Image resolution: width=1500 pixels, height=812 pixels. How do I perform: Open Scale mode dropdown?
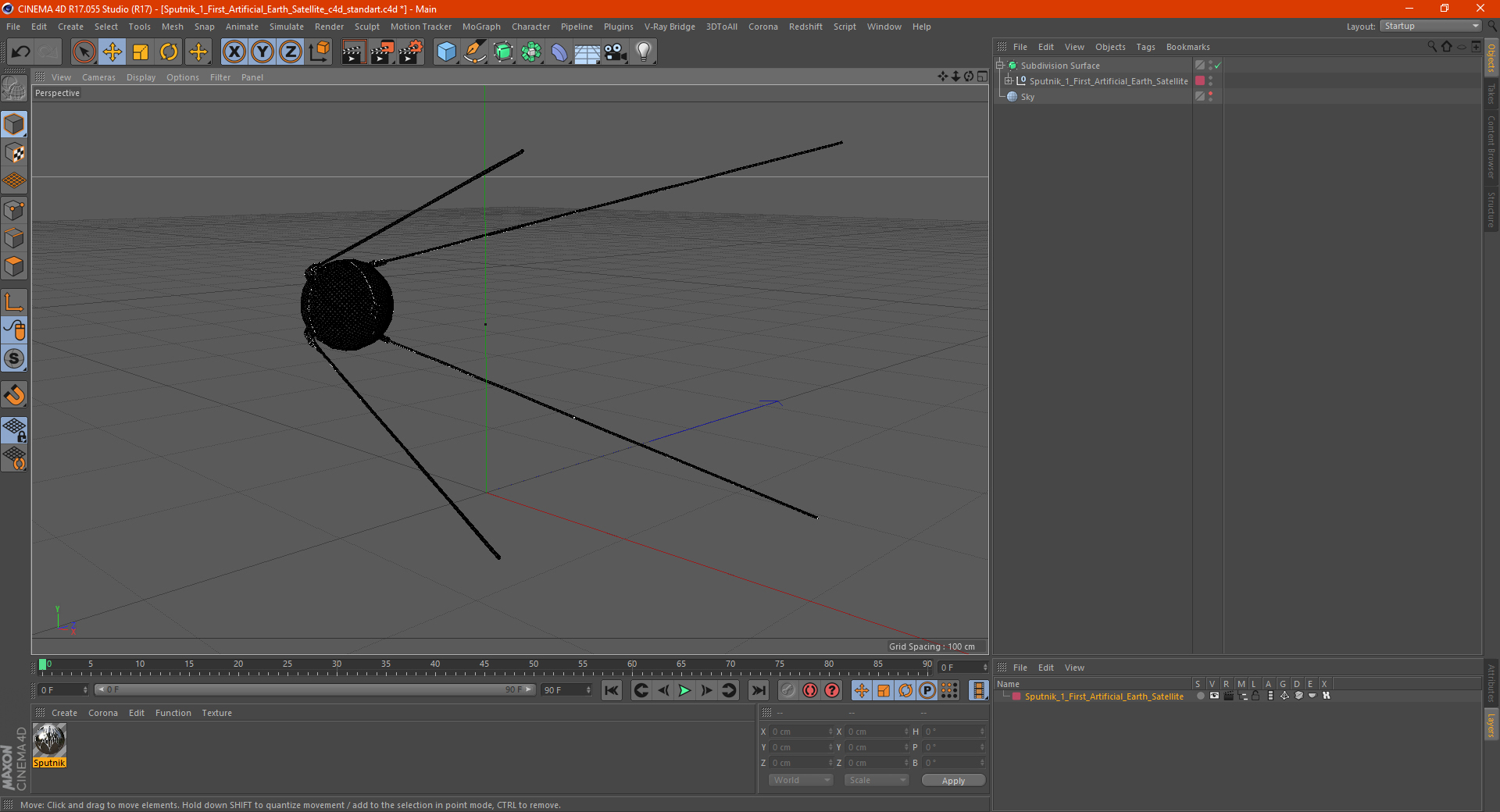(877, 780)
